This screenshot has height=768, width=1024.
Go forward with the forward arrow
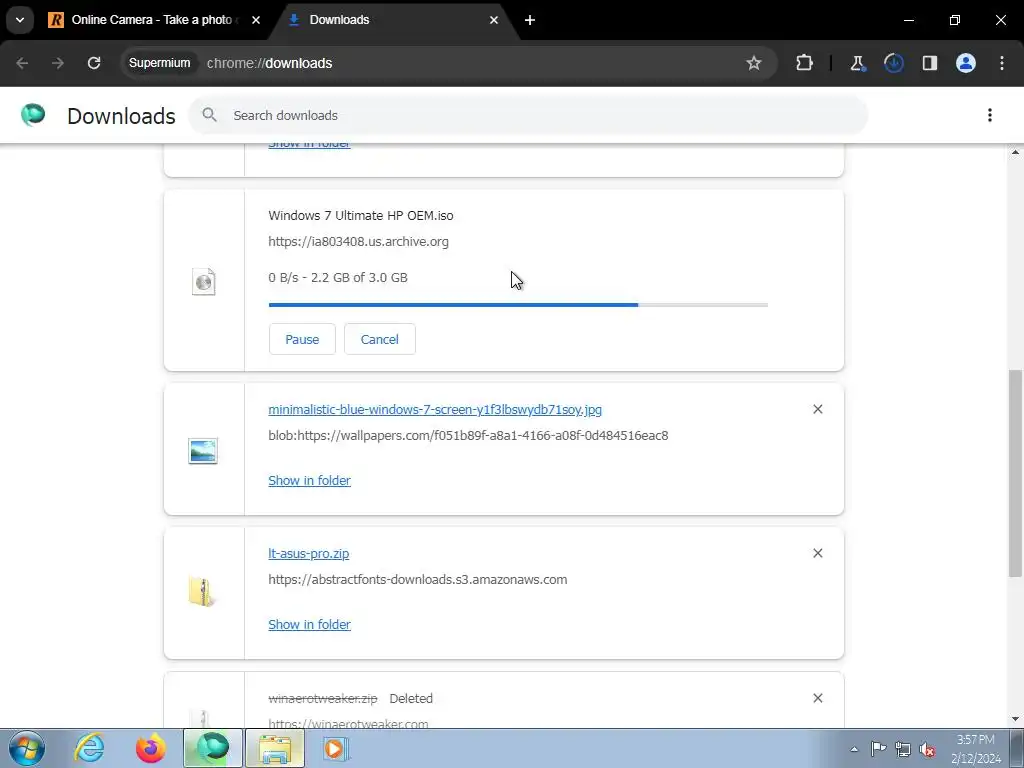58,63
